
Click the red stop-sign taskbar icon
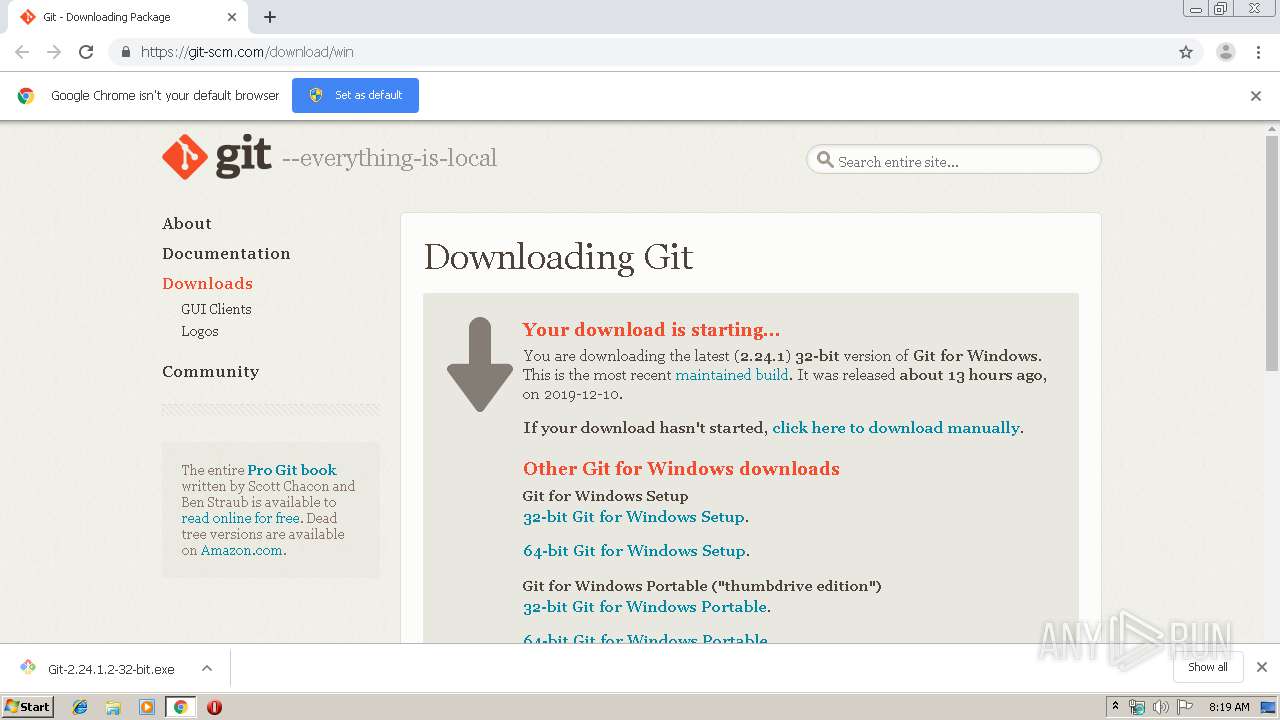214,707
